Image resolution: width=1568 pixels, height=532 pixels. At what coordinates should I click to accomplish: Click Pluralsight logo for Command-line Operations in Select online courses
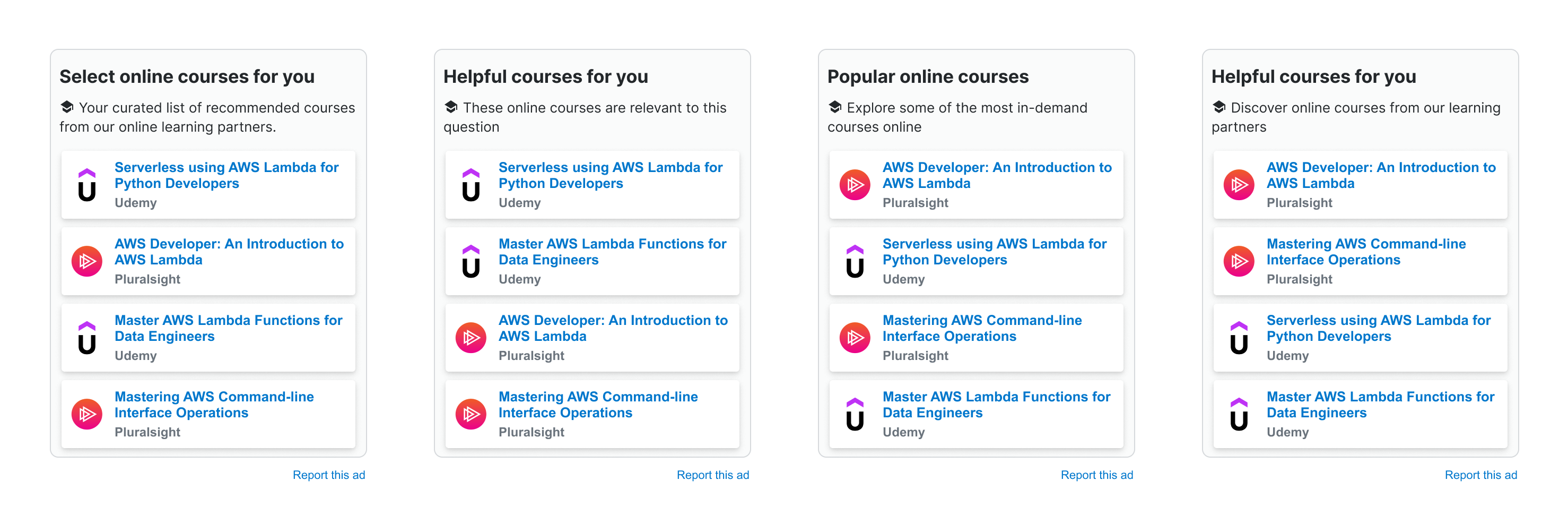[x=87, y=414]
